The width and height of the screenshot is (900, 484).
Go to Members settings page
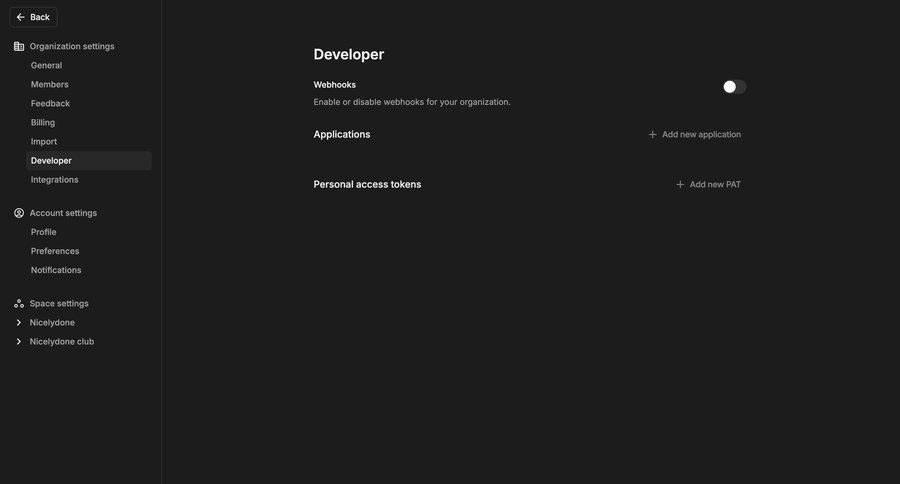coord(50,85)
